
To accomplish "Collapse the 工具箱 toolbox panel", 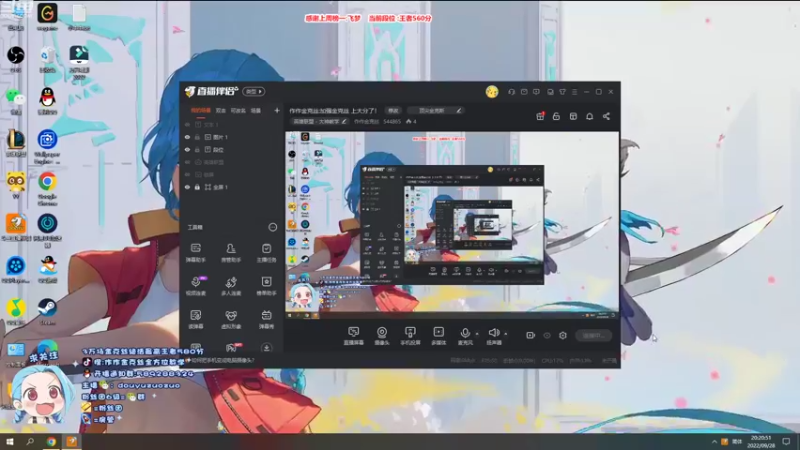I will tap(273, 227).
